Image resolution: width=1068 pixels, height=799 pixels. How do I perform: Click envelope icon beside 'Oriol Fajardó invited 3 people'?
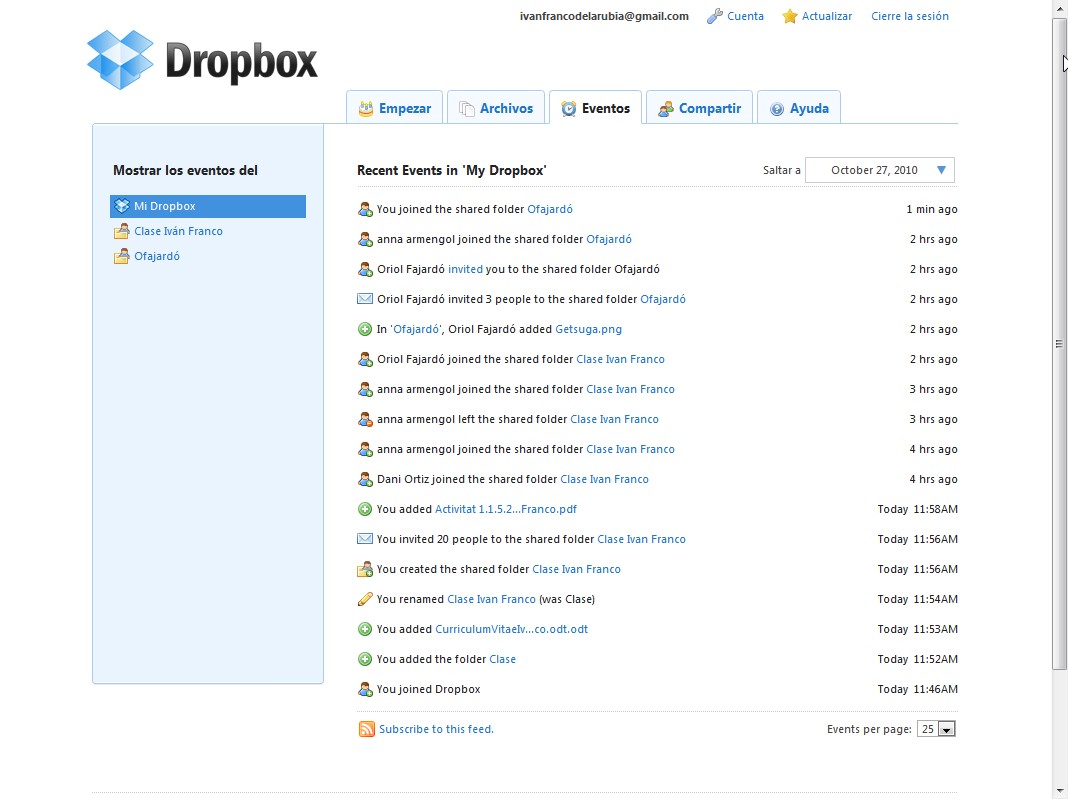365,299
